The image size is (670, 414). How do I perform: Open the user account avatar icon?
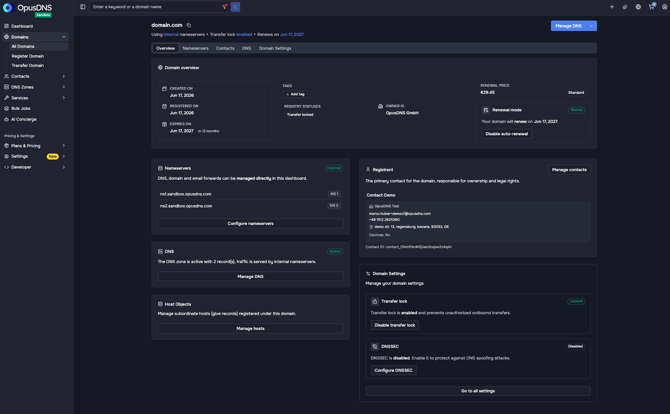pyautogui.click(x=664, y=7)
